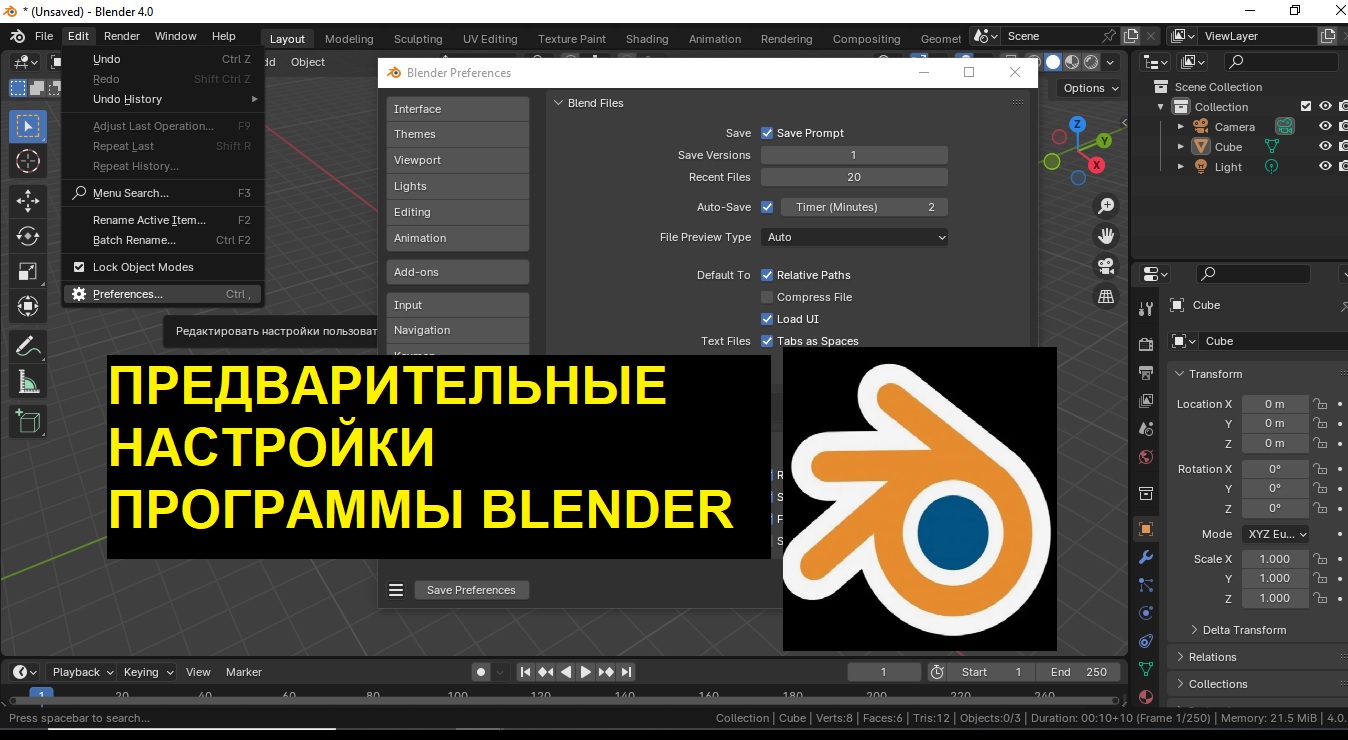Select the Transform tool
Screen dimensions: 1348x740
click(28, 306)
